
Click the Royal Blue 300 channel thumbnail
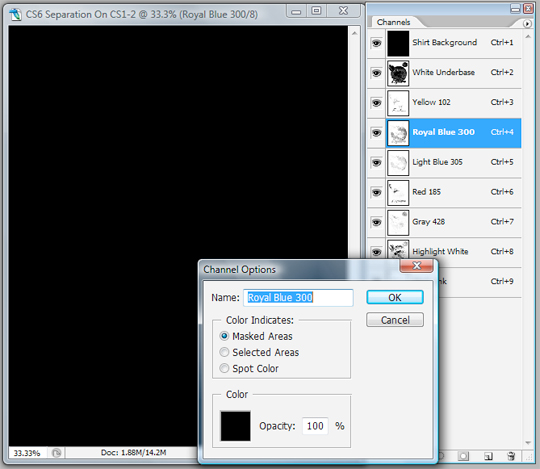tap(398, 133)
